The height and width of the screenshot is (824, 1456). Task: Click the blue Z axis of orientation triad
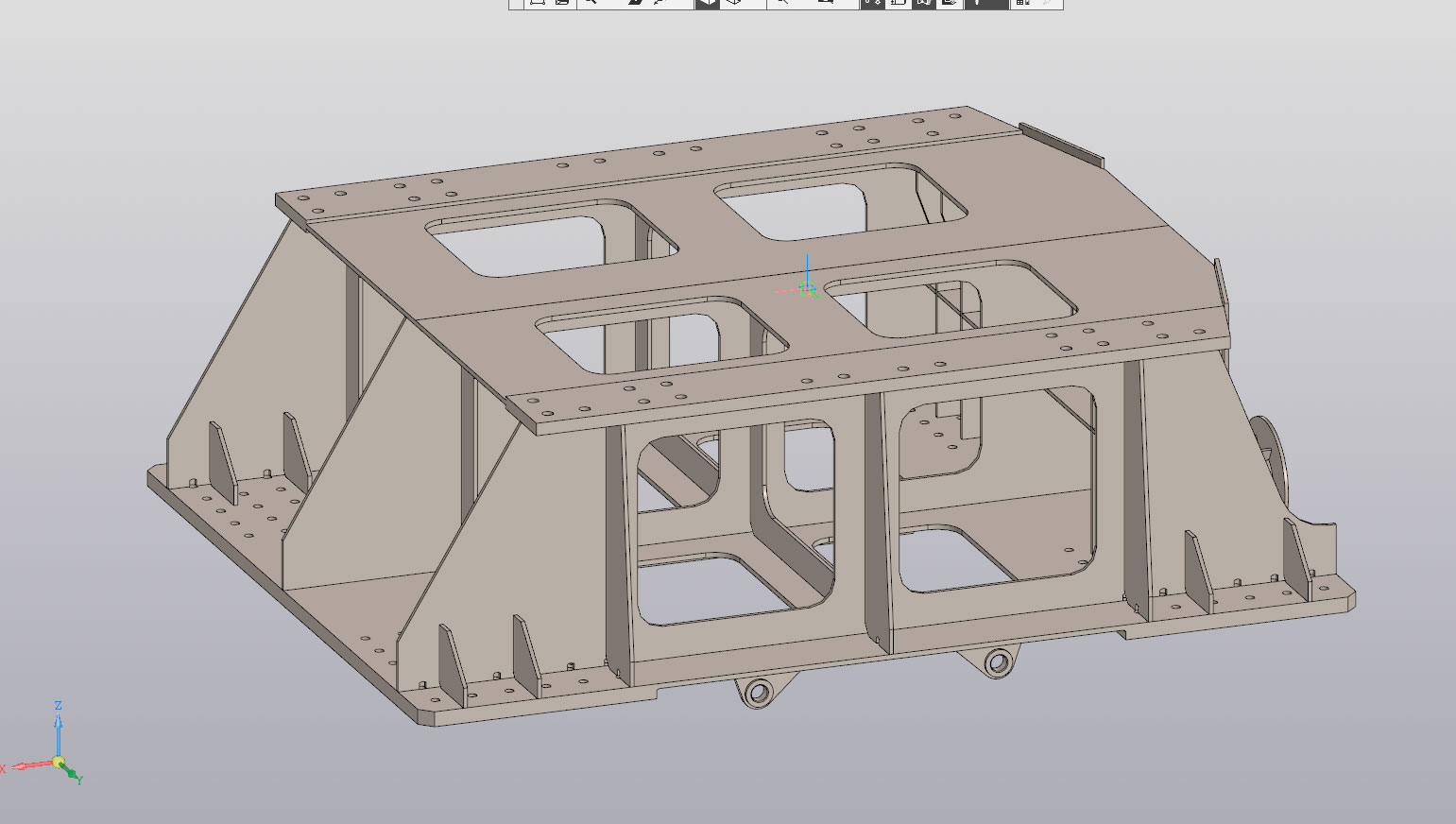(x=59, y=728)
